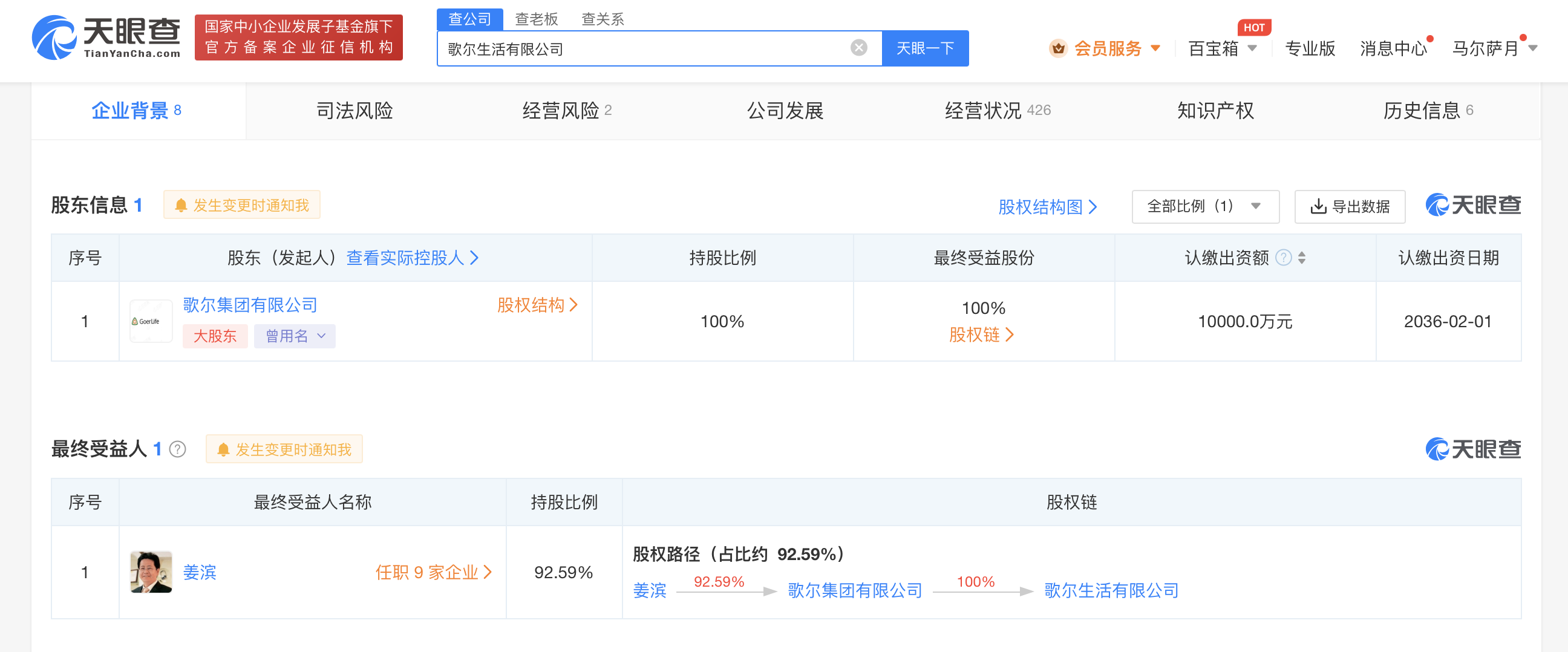The image size is (1568, 652).
Task: Sort by 认缴出资额 using sort arrows
Action: (1301, 258)
